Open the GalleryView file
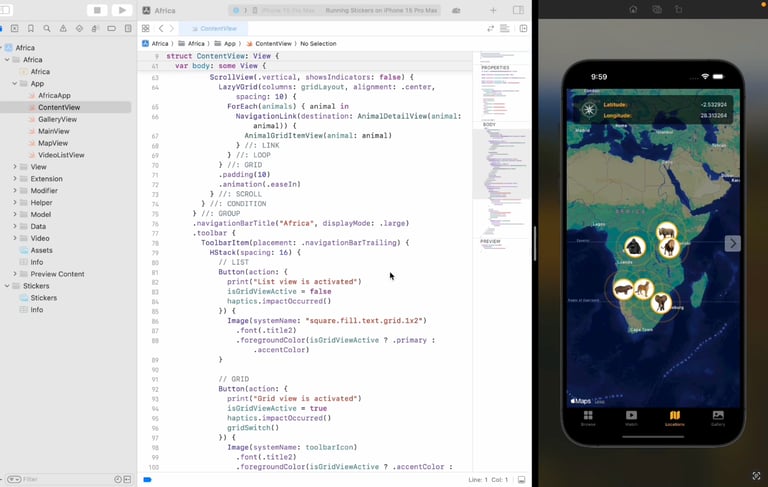 click(x=57, y=119)
